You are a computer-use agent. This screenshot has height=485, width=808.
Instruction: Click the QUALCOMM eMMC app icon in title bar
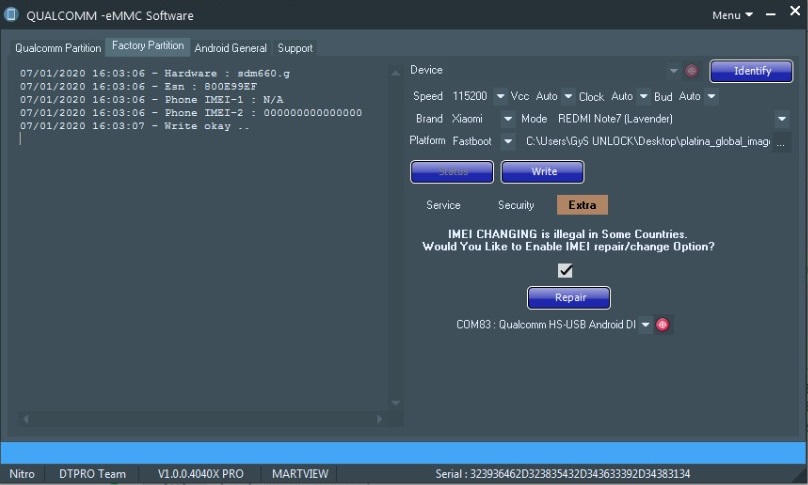[x=11, y=15]
